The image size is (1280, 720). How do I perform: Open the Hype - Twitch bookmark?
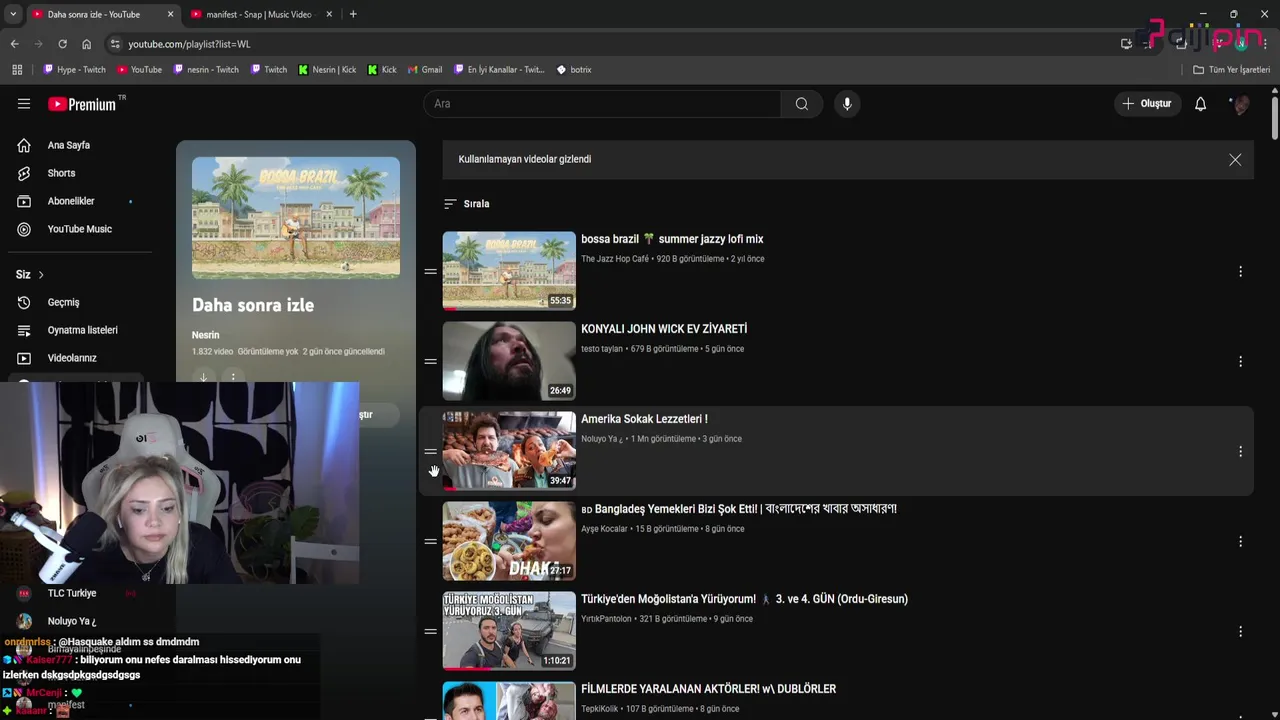coord(74,70)
